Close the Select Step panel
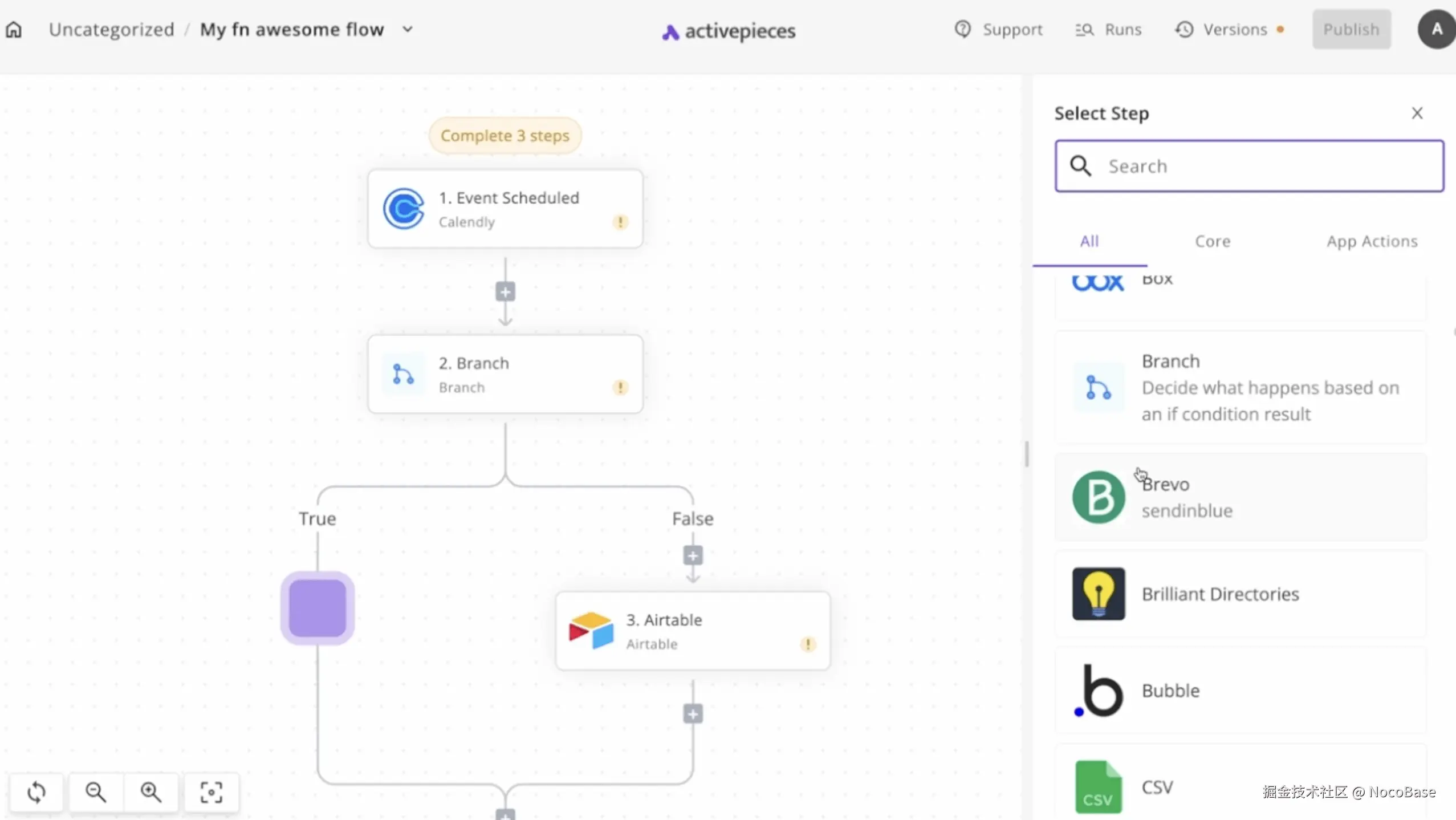The width and height of the screenshot is (1456, 820). pyautogui.click(x=1417, y=113)
